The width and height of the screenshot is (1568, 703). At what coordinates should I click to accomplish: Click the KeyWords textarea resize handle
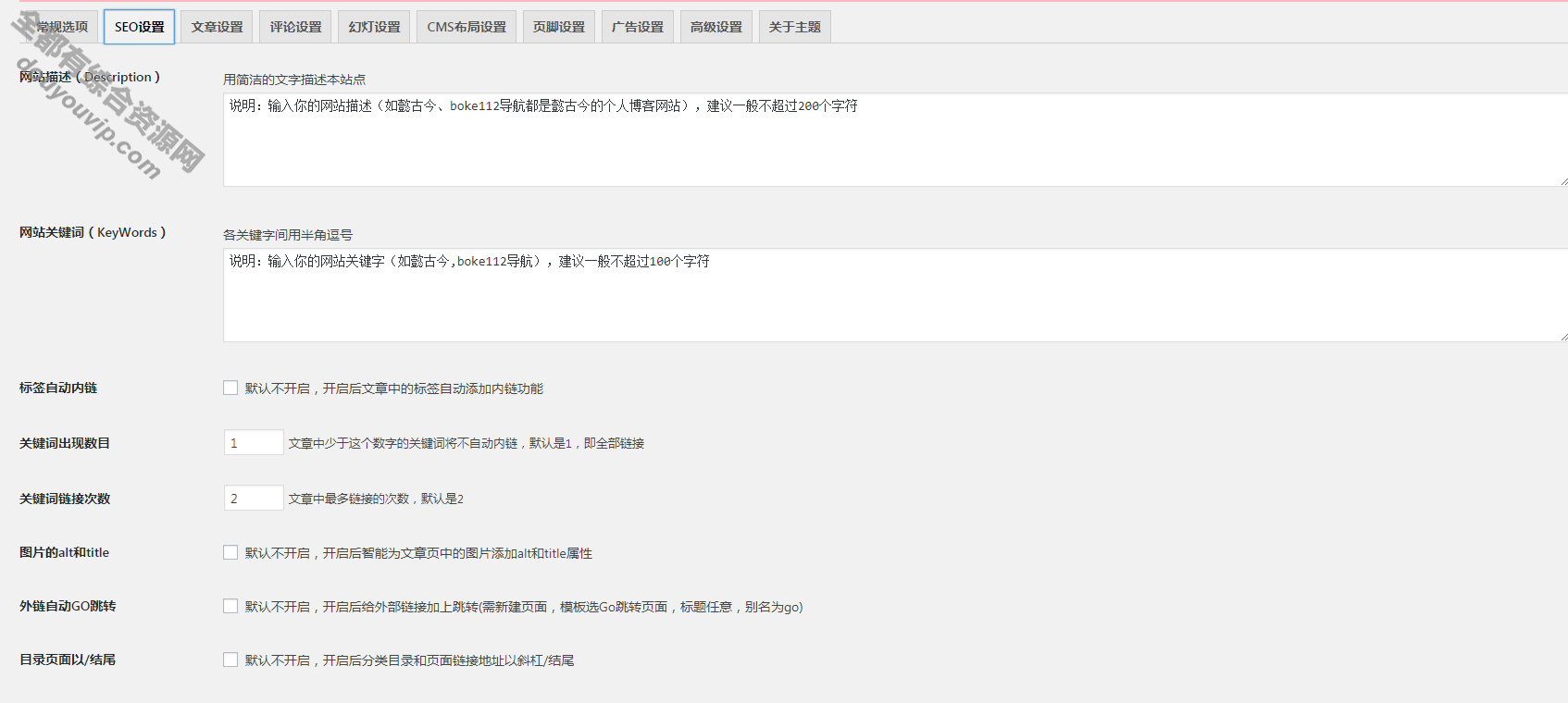click(x=1563, y=337)
